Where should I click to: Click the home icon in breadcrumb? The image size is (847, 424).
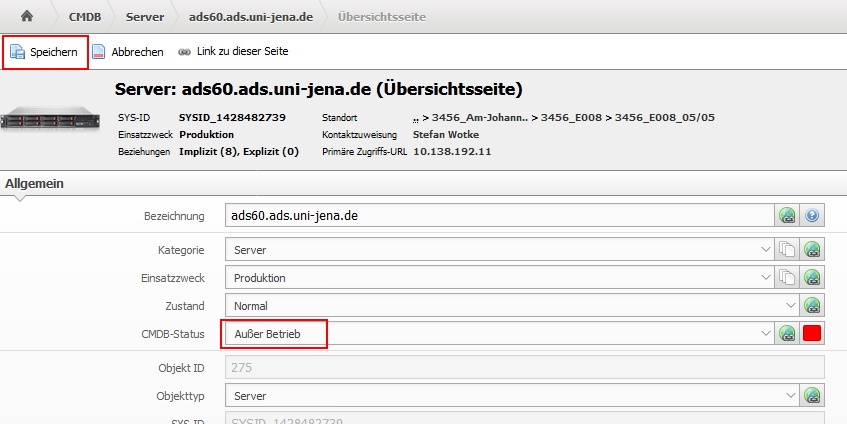[26, 16]
